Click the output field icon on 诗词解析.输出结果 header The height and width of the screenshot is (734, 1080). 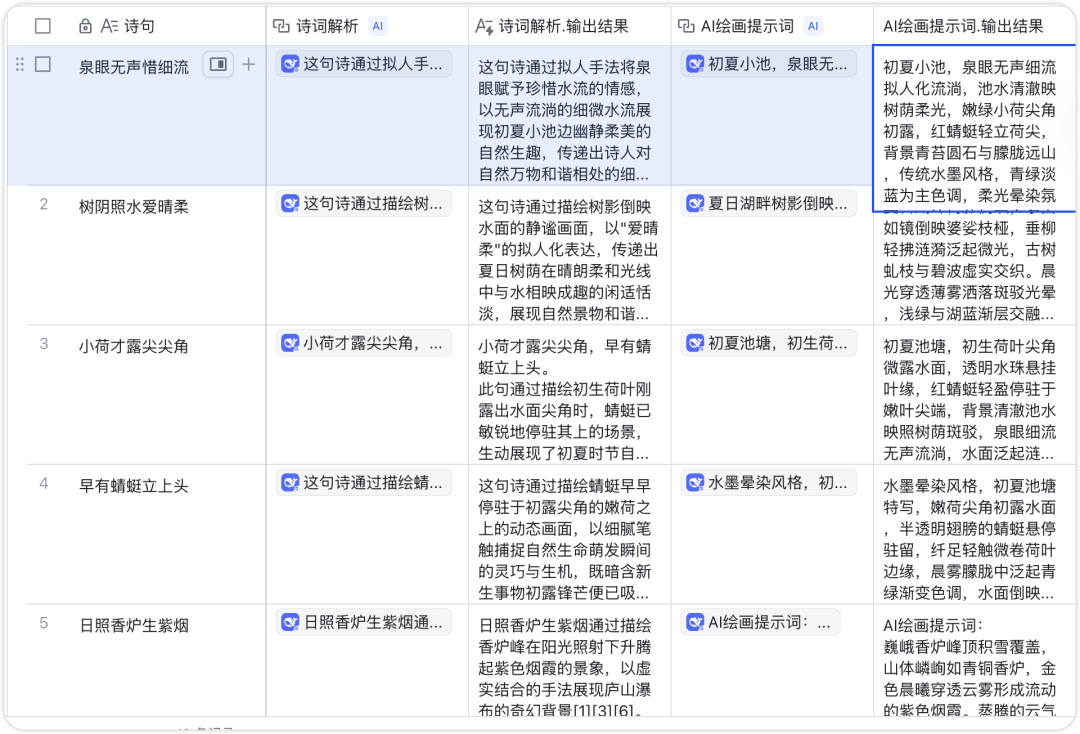pyautogui.click(x=482, y=26)
